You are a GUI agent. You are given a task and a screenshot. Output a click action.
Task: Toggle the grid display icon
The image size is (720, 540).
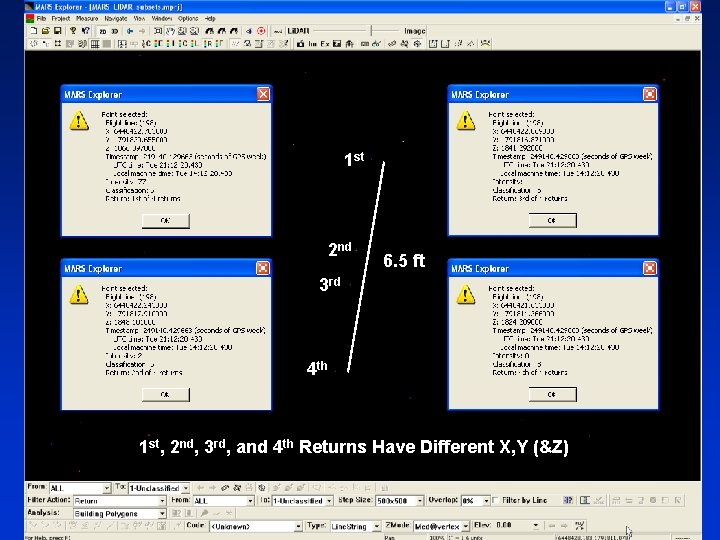pyautogui.click(x=95, y=44)
